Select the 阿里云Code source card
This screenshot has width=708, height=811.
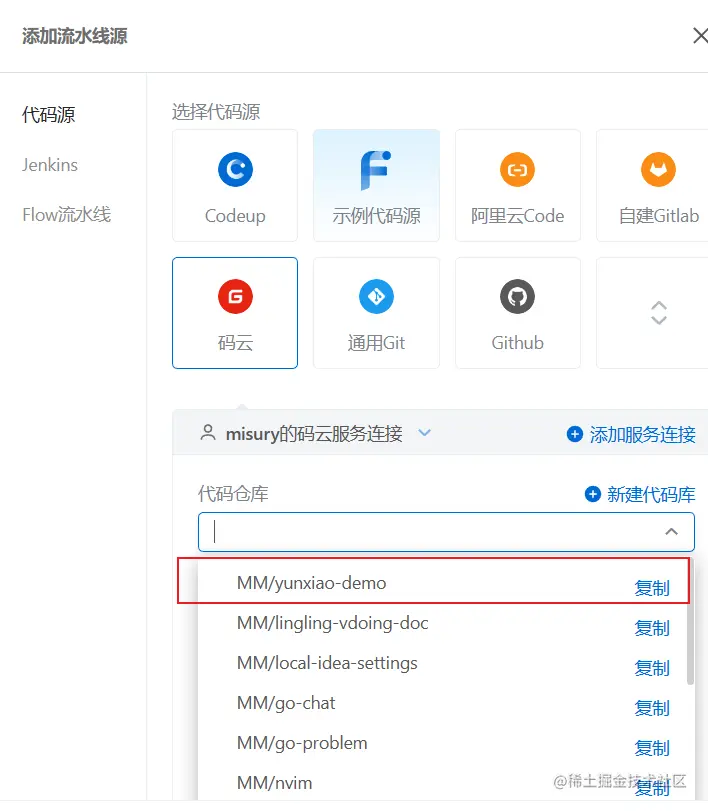coord(518,185)
